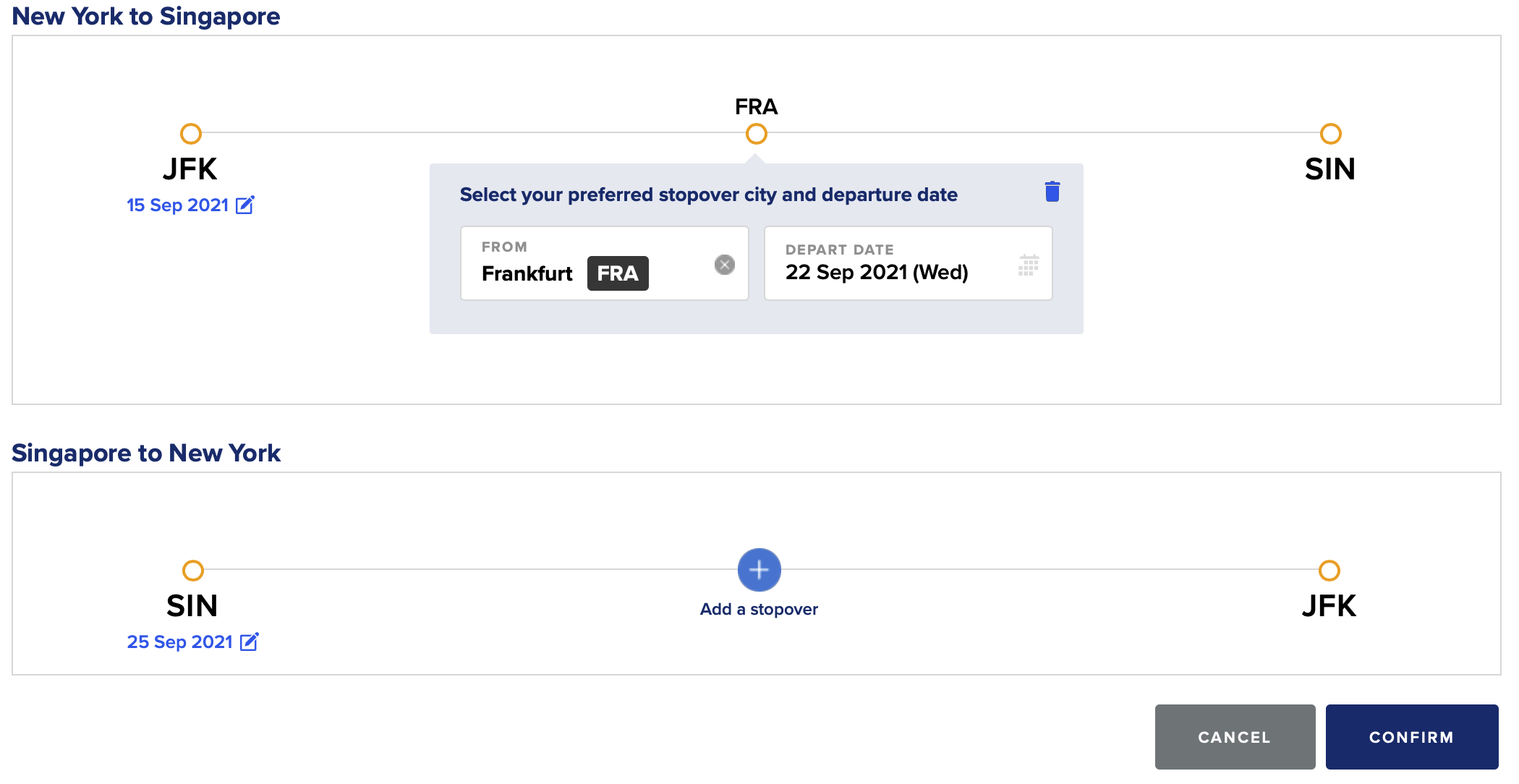Edit the 15 Sep 2021 departure date

(x=245, y=205)
